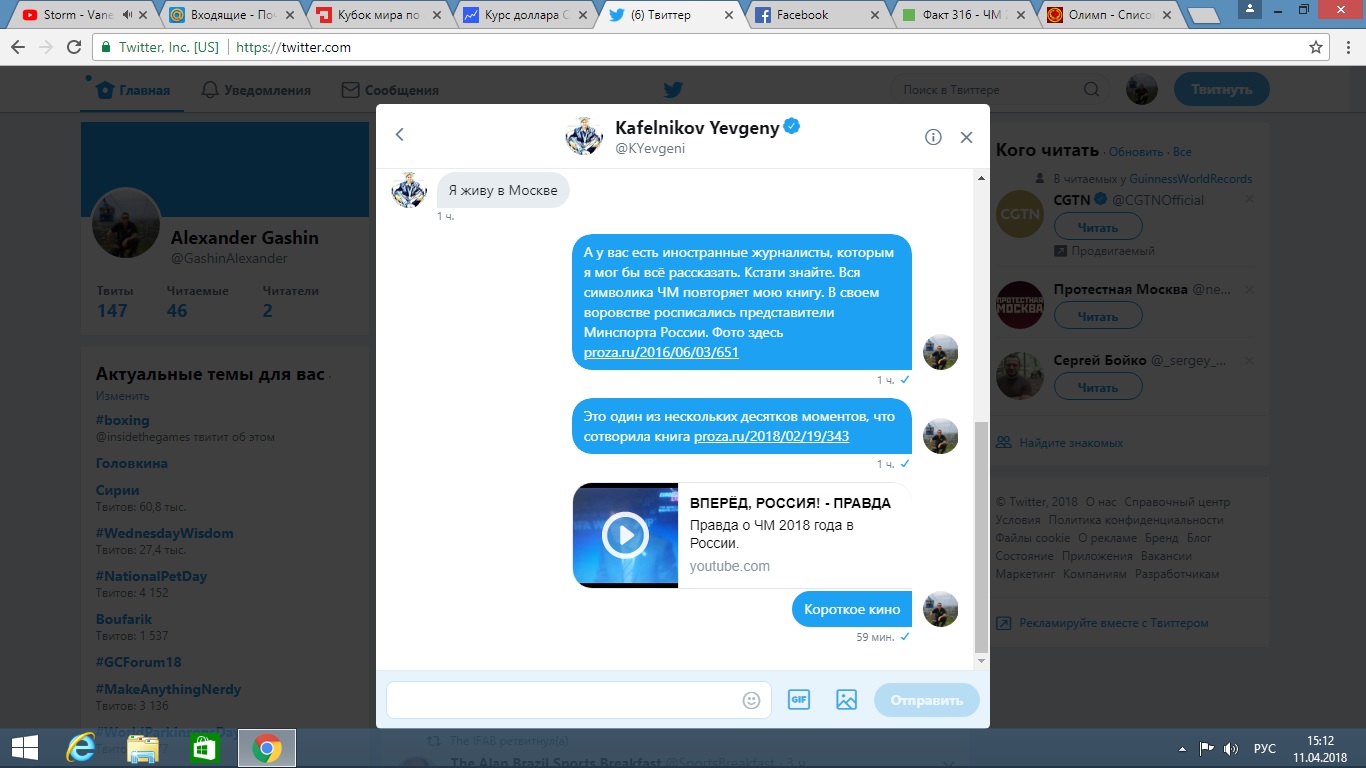Dismiss the Сергей Бойко suggestion

[1249, 361]
